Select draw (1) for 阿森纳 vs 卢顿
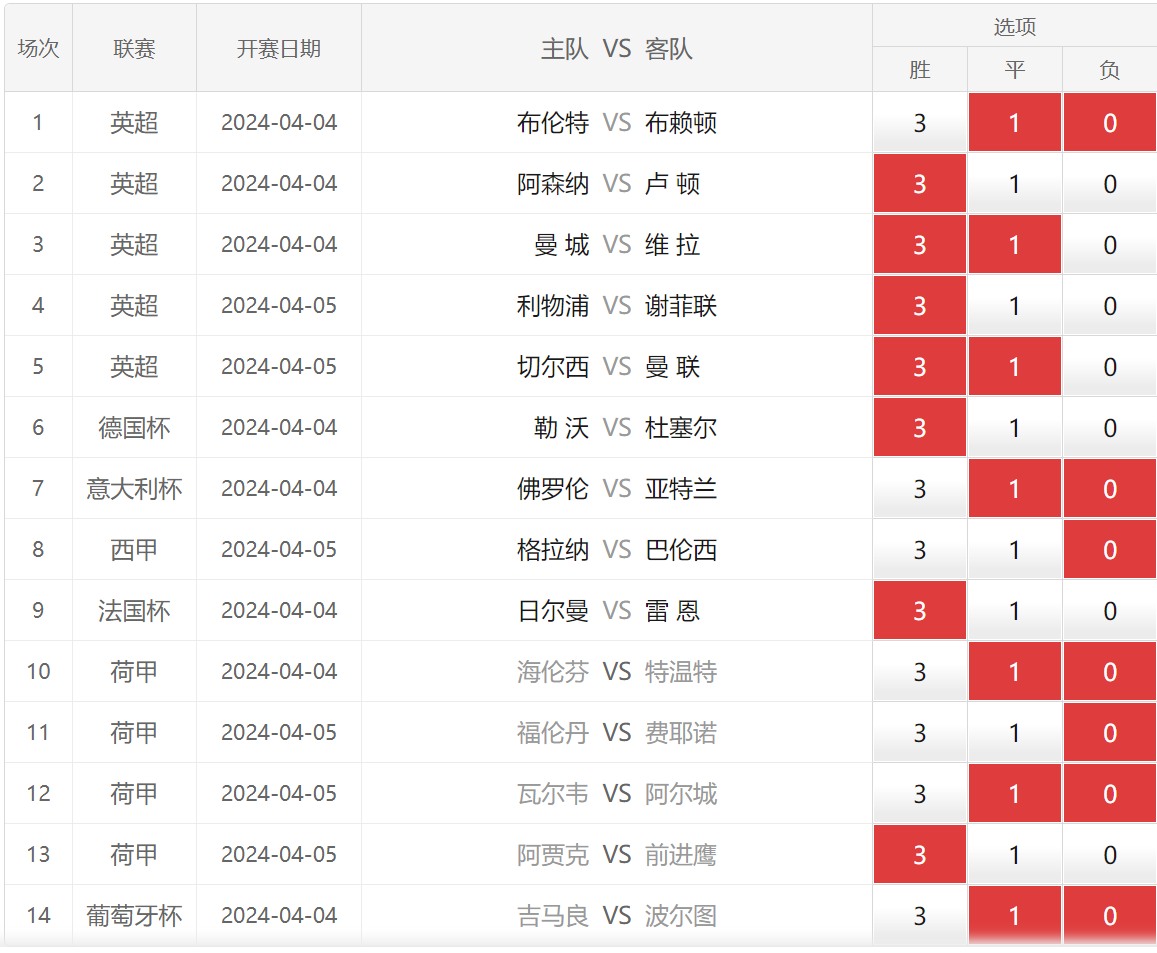The image size is (1157, 953). (1015, 184)
